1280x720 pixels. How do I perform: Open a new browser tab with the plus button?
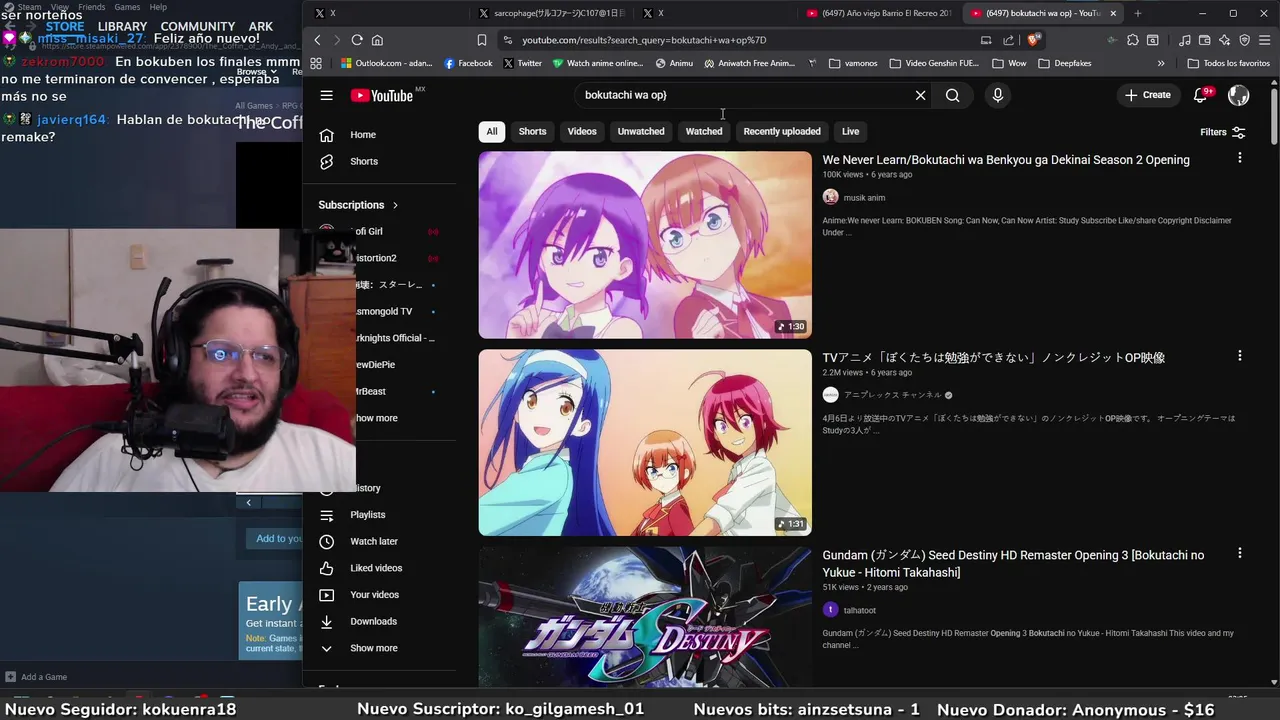pyautogui.click(x=1137, y=13)
